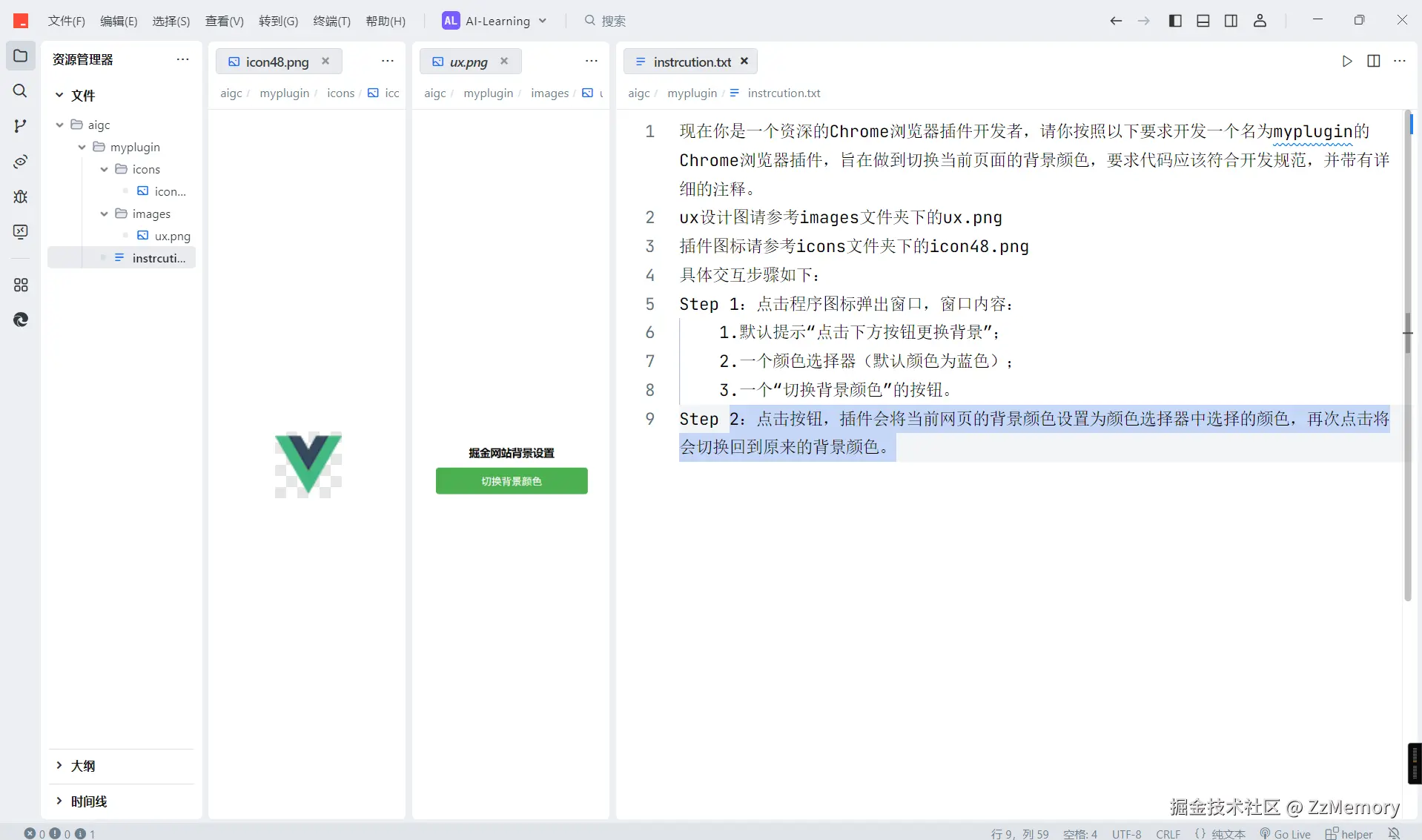Launch the Edge browser icon in the activity bar
This screenshot has width=1422, height=840.
tap(20, 319)
